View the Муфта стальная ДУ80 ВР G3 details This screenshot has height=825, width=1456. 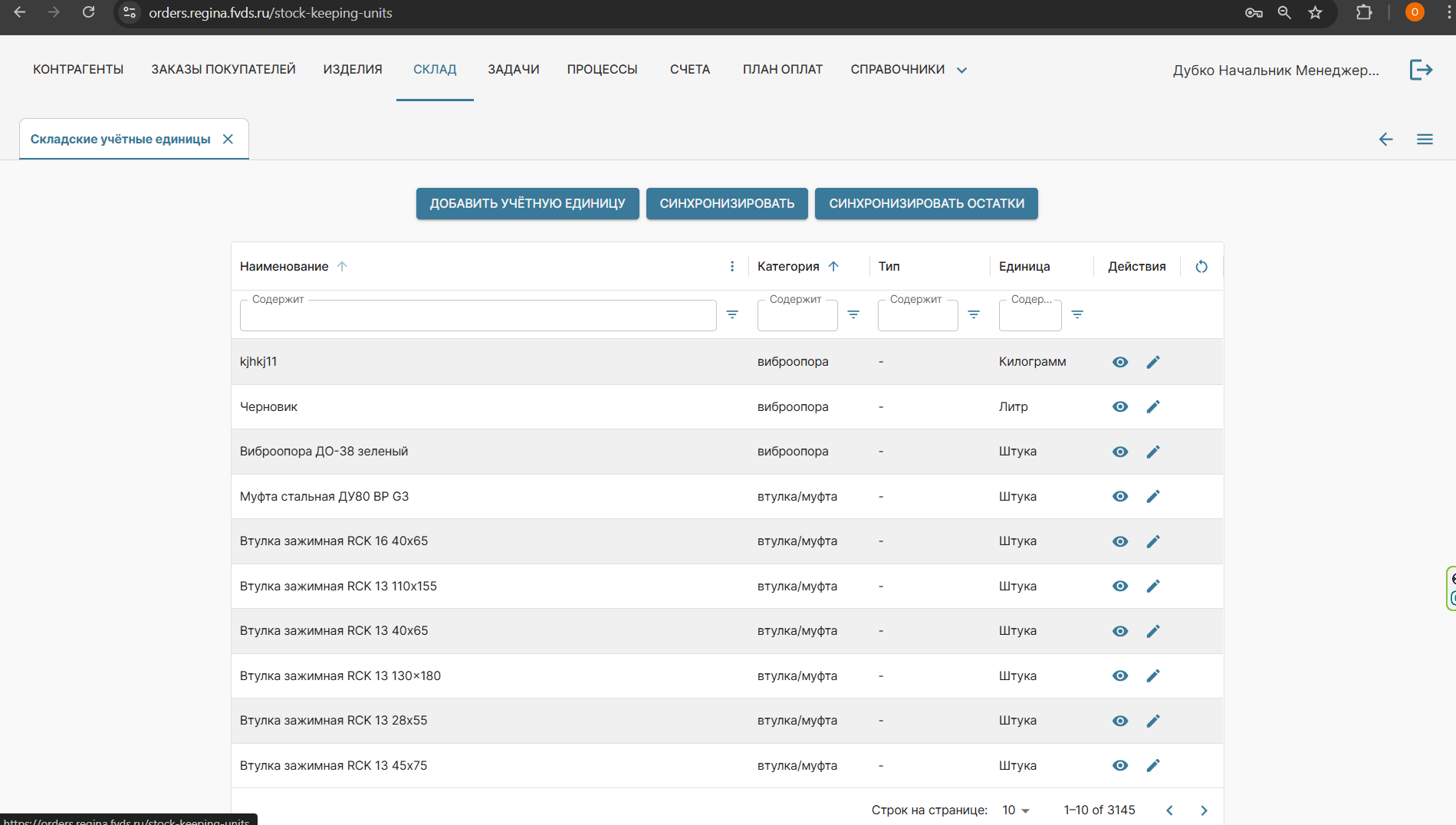(x=1120, y=497)
